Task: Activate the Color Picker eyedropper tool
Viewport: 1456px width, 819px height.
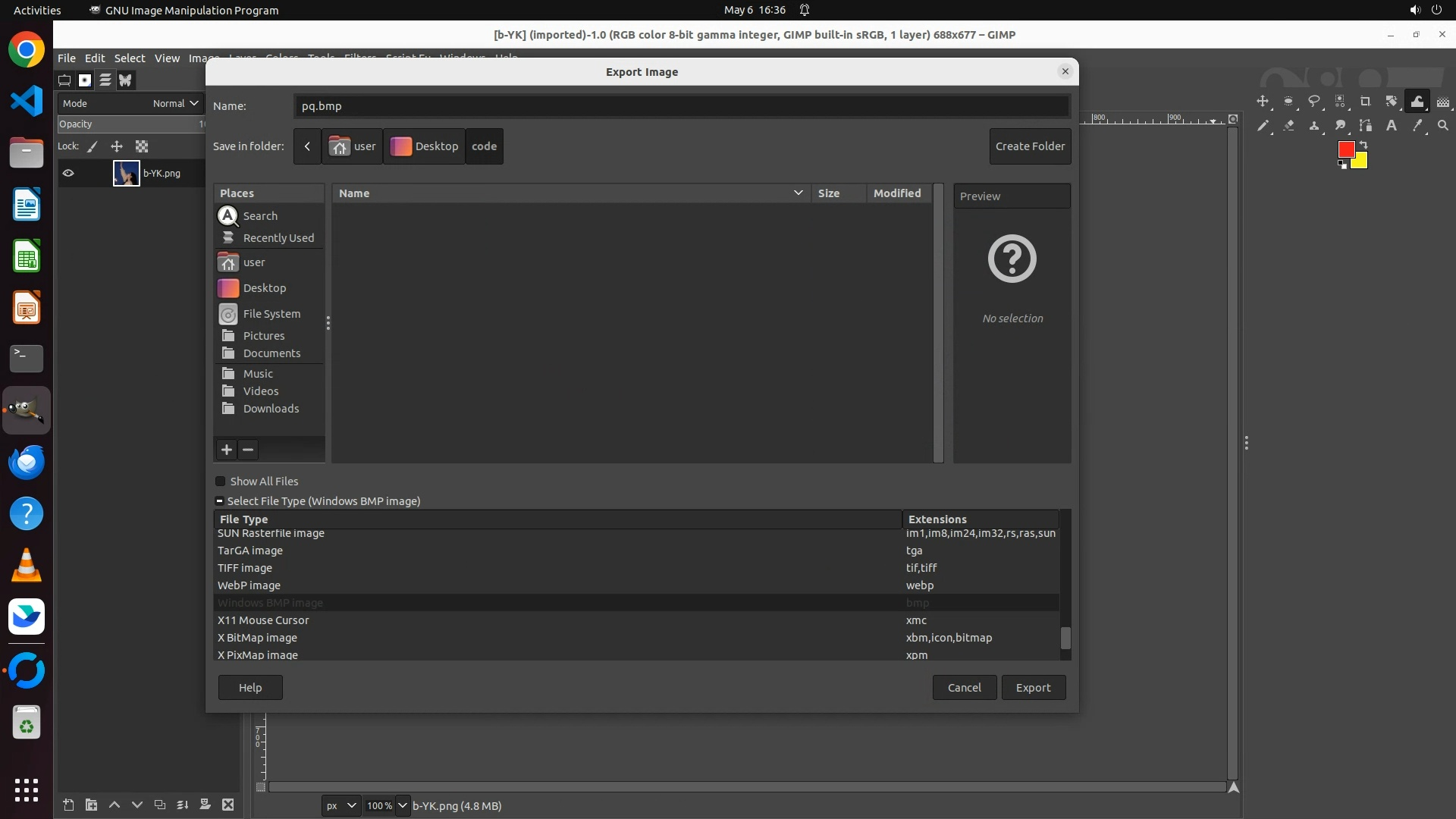Action: coord(1417,126)
